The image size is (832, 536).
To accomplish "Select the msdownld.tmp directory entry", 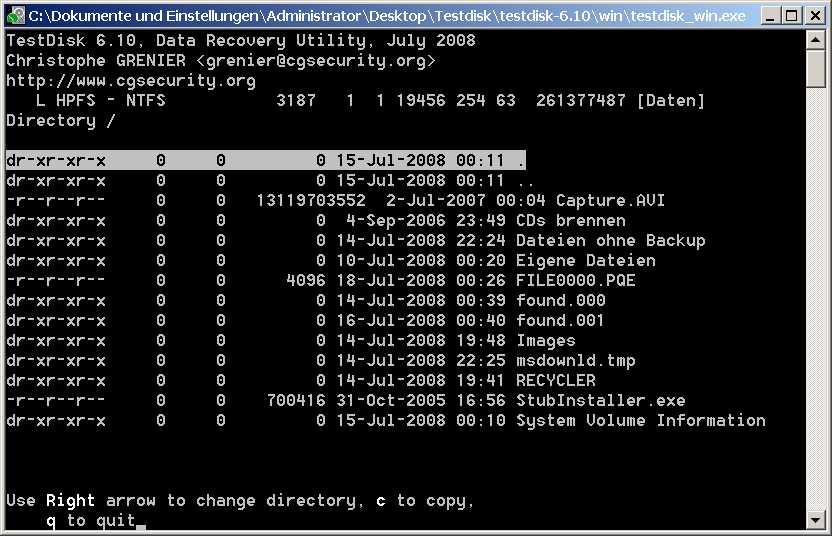I will point(320,361).
